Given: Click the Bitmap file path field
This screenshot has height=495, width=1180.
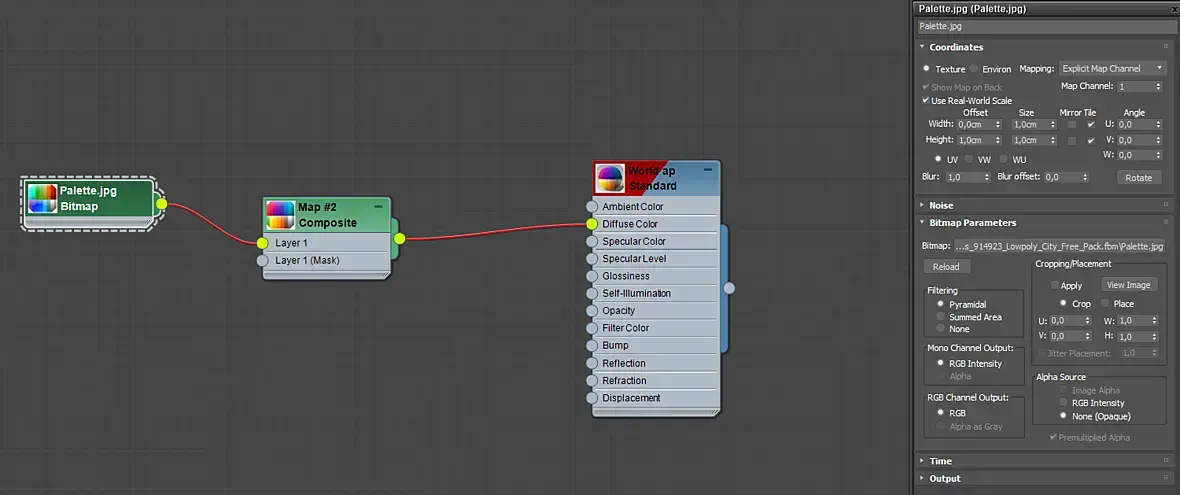Looking at the screenshot, I should coord(1060,246).
